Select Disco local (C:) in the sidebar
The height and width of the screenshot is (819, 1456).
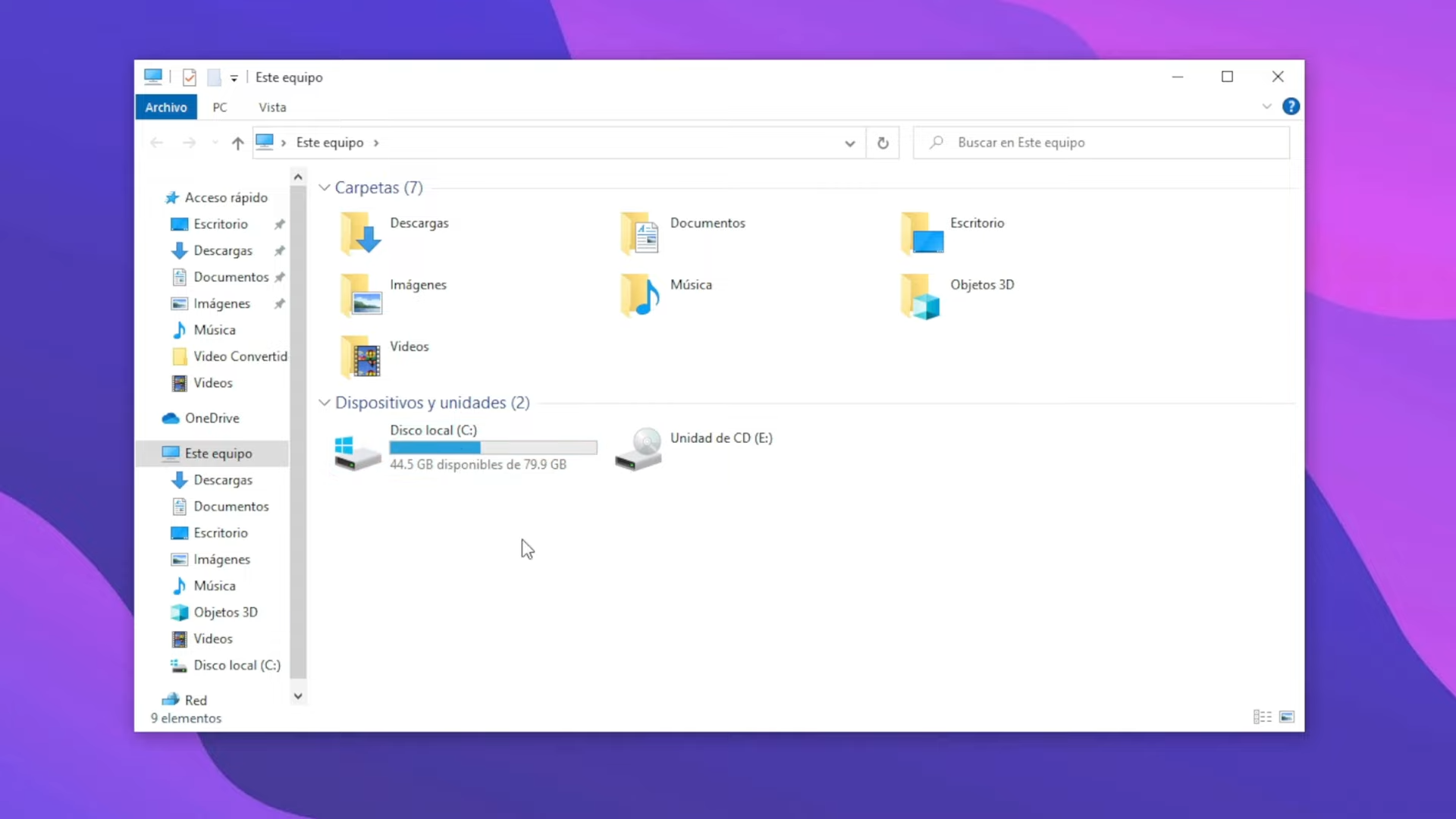[x=237, y=665]
